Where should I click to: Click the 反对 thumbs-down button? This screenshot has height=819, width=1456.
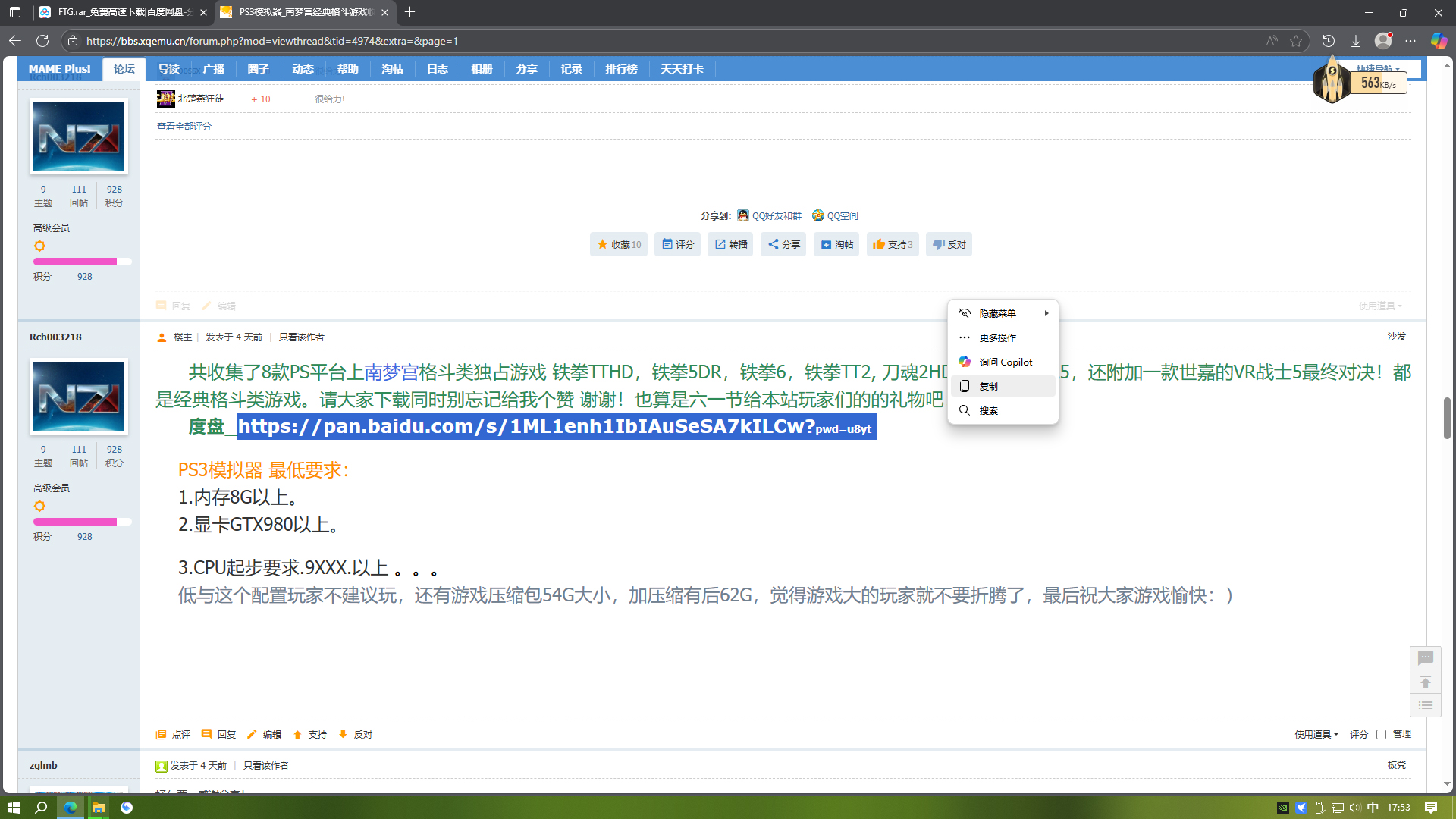[949, 244]
